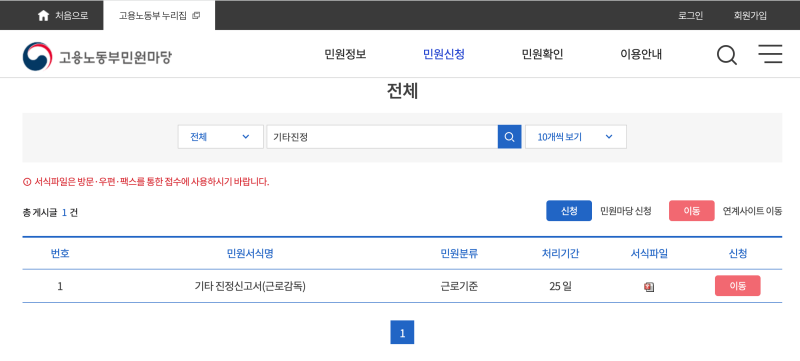Open the 10개씩 보기 dropdown
The width and height of the screenshot is (800, 361).
tap(576, 137)
